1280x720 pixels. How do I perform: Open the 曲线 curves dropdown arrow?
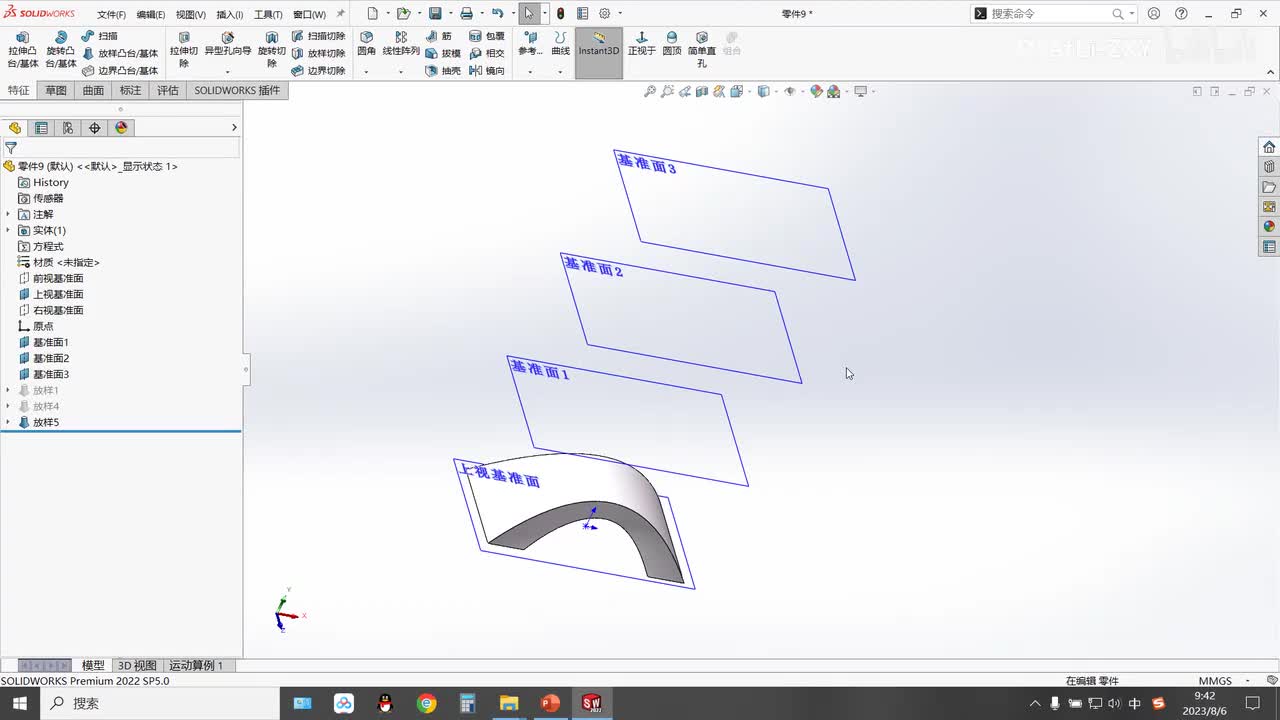[560, 71]
